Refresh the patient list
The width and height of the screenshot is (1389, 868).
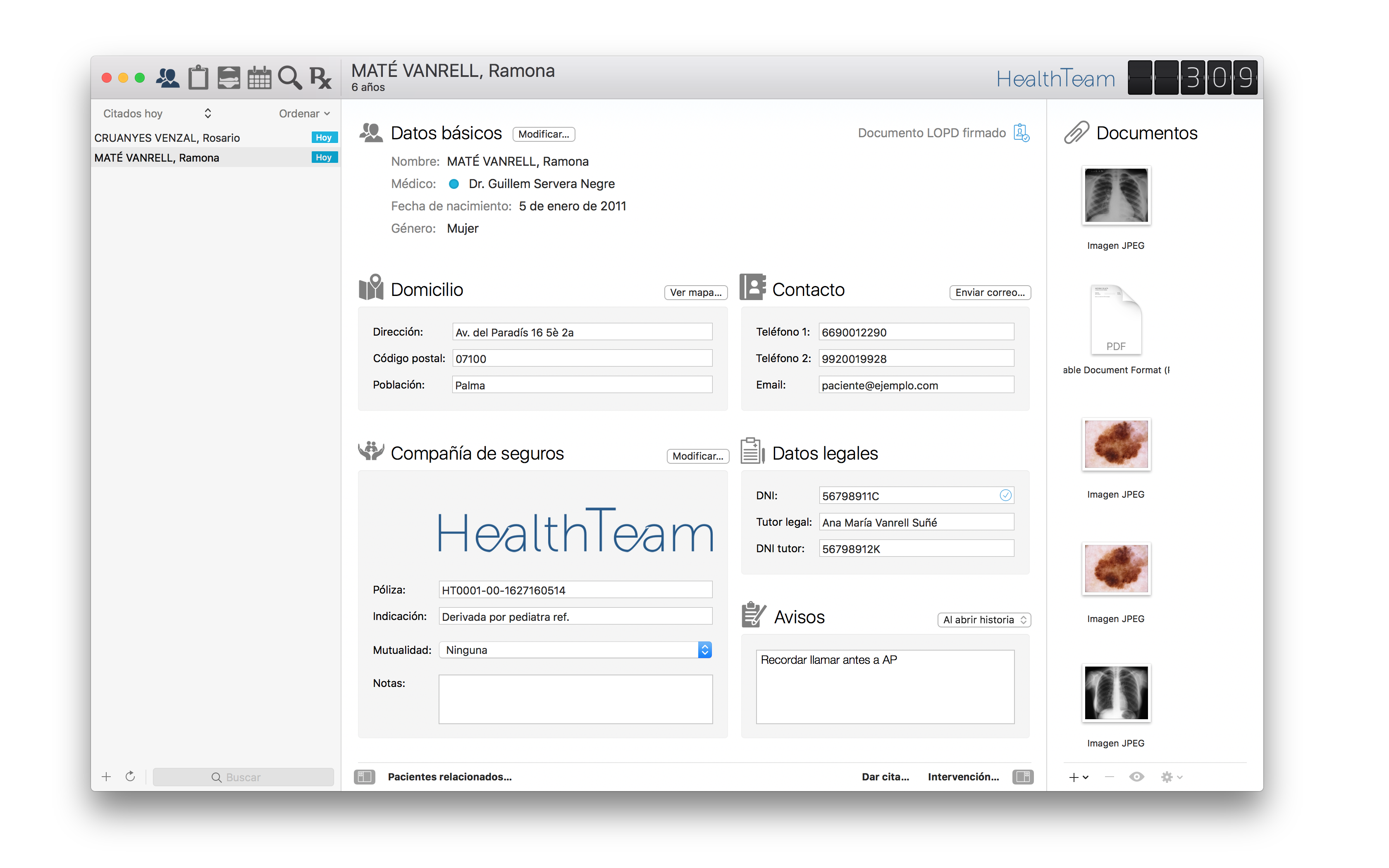click(130, 776)
